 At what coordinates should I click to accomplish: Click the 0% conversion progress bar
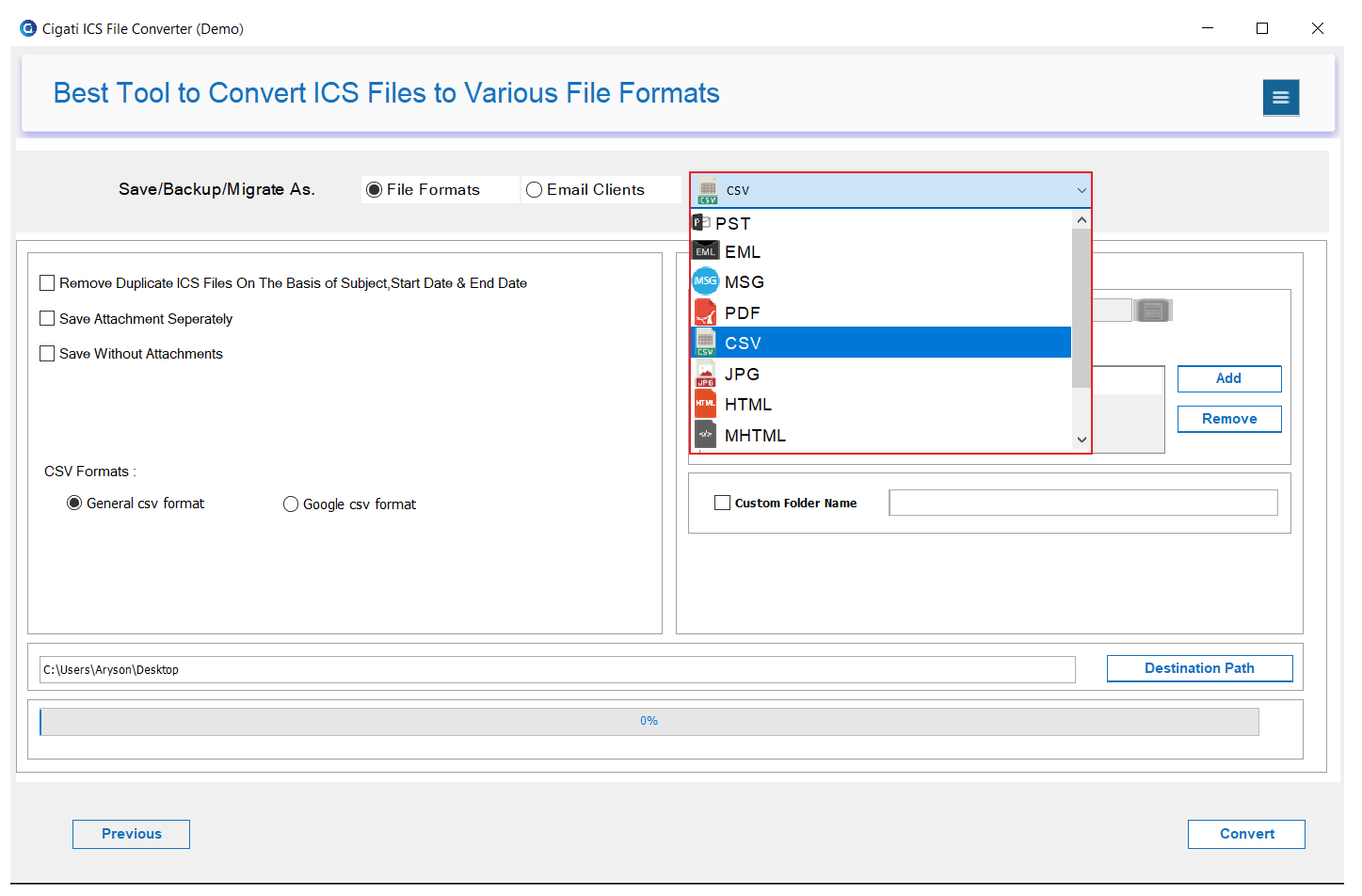coord(649,722)
